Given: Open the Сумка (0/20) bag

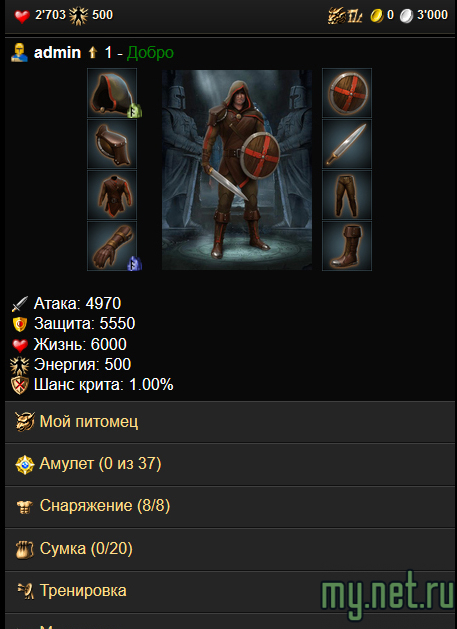Looking at the screenshot, I should (x=228, y=549).
